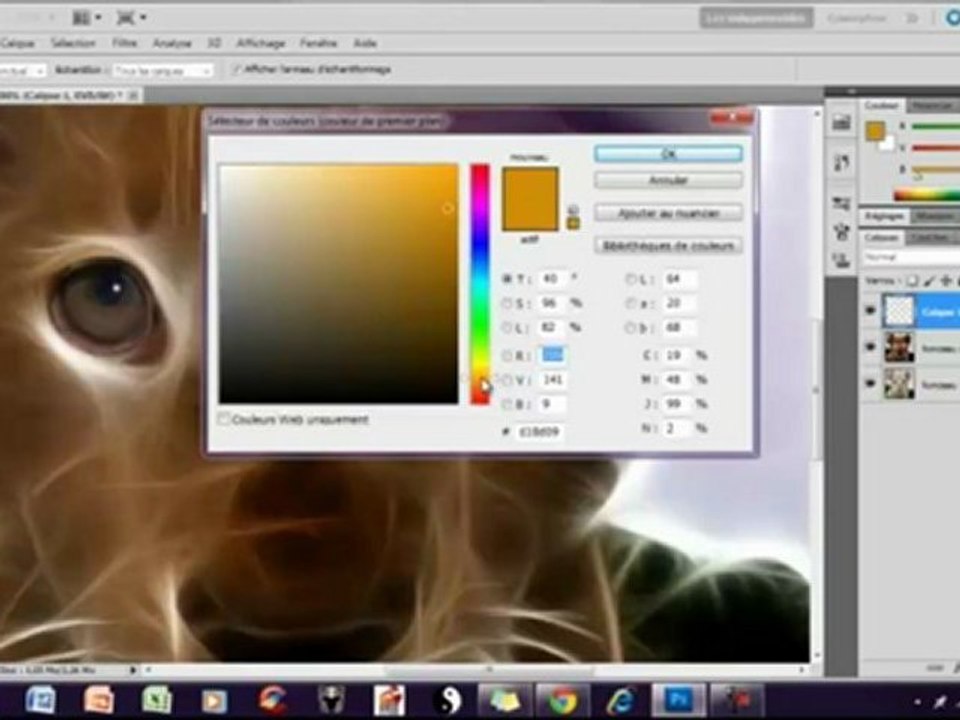The width and height of the screenshot is (960, 720).
Task: Click Annuler in the color picker dialog
Action: coord(669,180)
